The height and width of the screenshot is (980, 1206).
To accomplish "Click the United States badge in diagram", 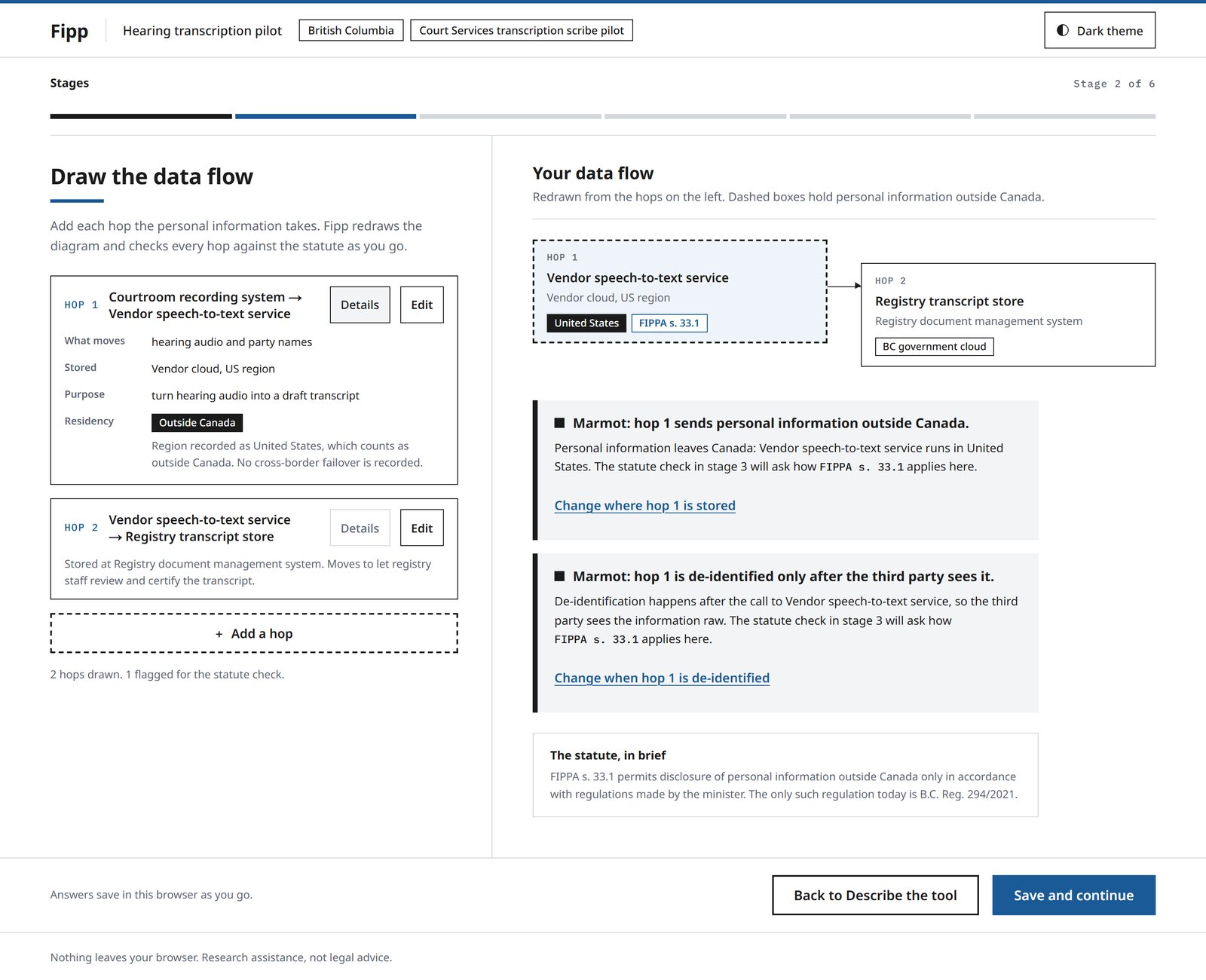I will coord(586,323).
